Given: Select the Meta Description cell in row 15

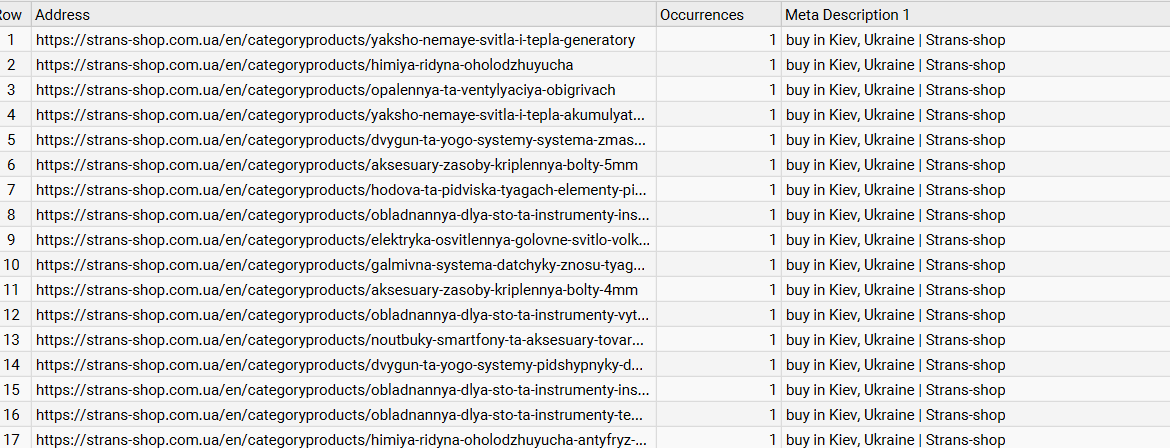Looking at the screenshot, I should click(x=975, y=390).
